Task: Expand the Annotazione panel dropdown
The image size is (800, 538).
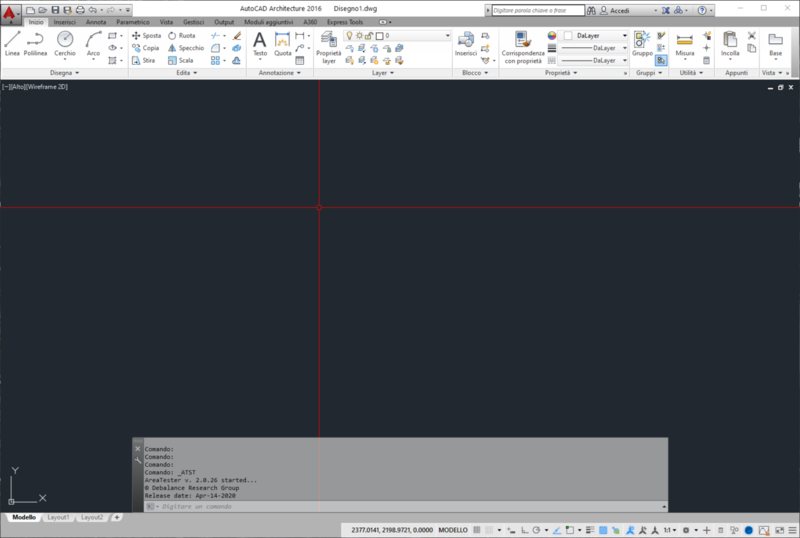Action: coord(280,73)
